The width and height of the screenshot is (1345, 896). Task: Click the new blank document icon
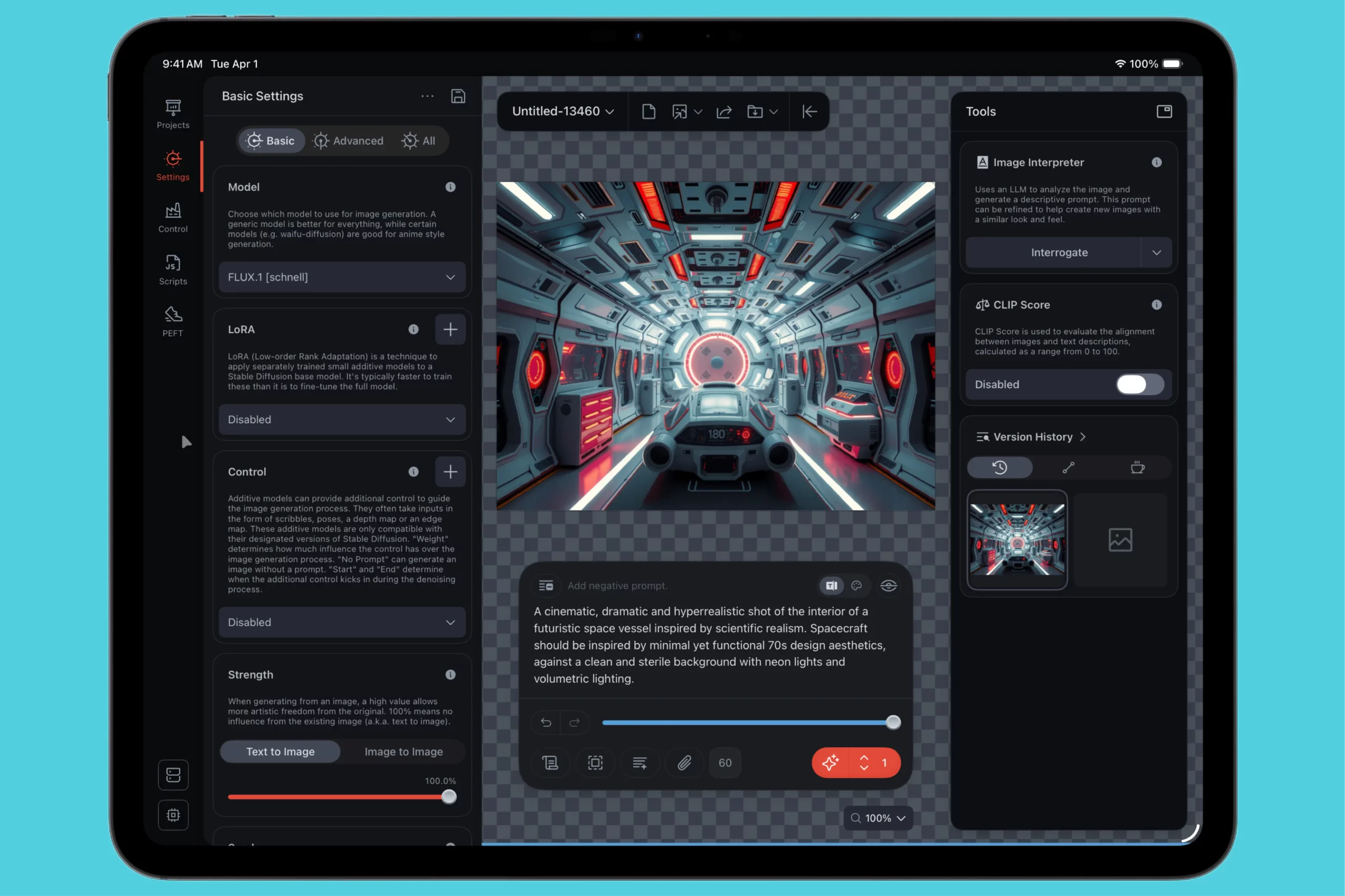pos(648,111)
